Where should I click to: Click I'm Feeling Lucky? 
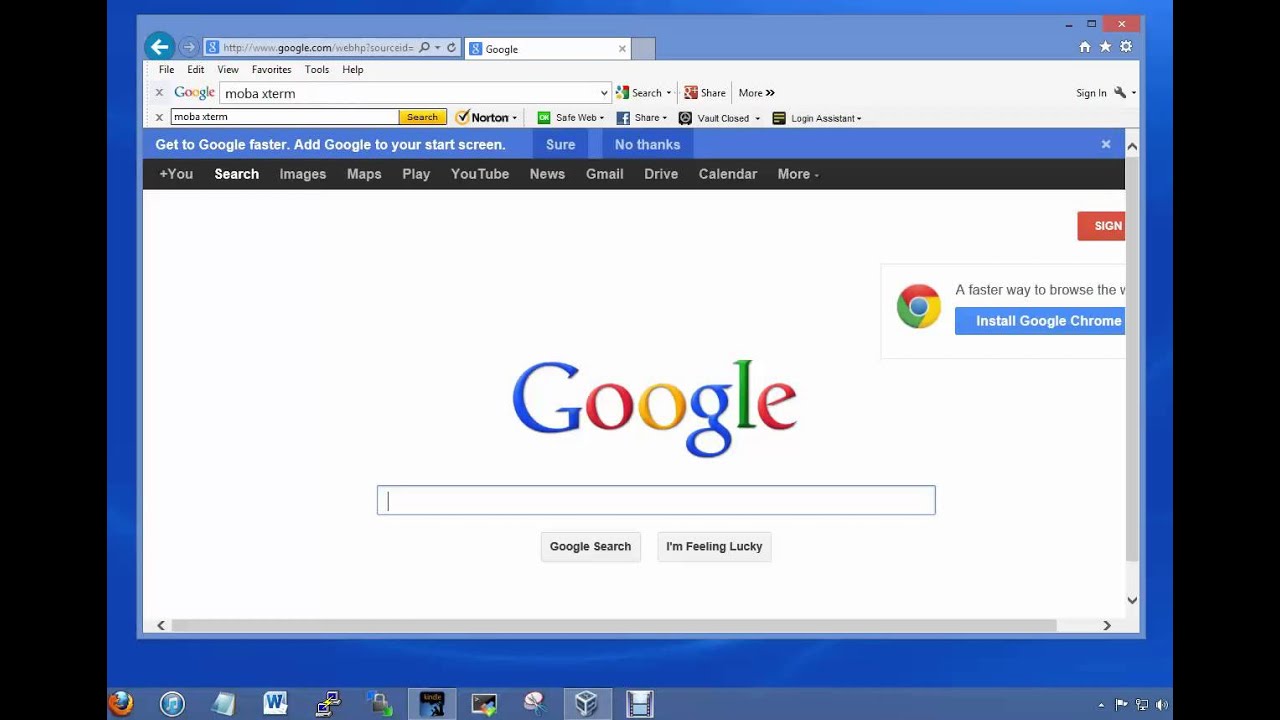click(x=714, y=546)
